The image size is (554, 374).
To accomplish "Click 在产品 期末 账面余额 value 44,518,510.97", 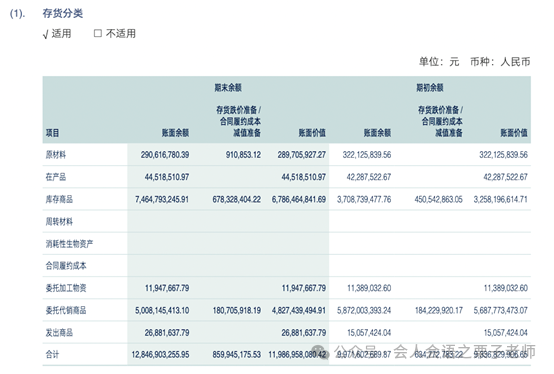I will pos(167,177).
